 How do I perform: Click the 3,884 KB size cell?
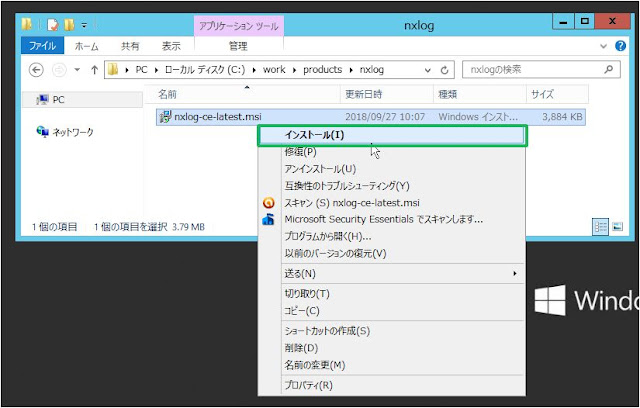click(562, 117)
